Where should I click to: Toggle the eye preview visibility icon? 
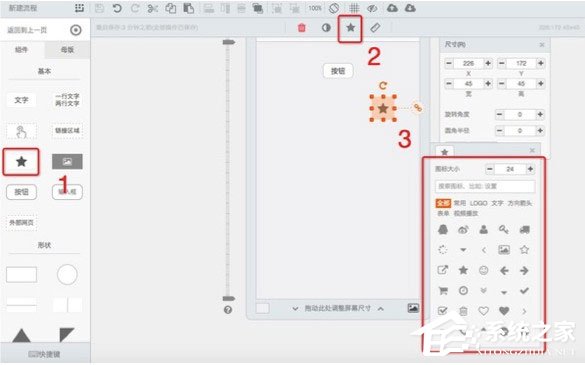coord(372,8)
